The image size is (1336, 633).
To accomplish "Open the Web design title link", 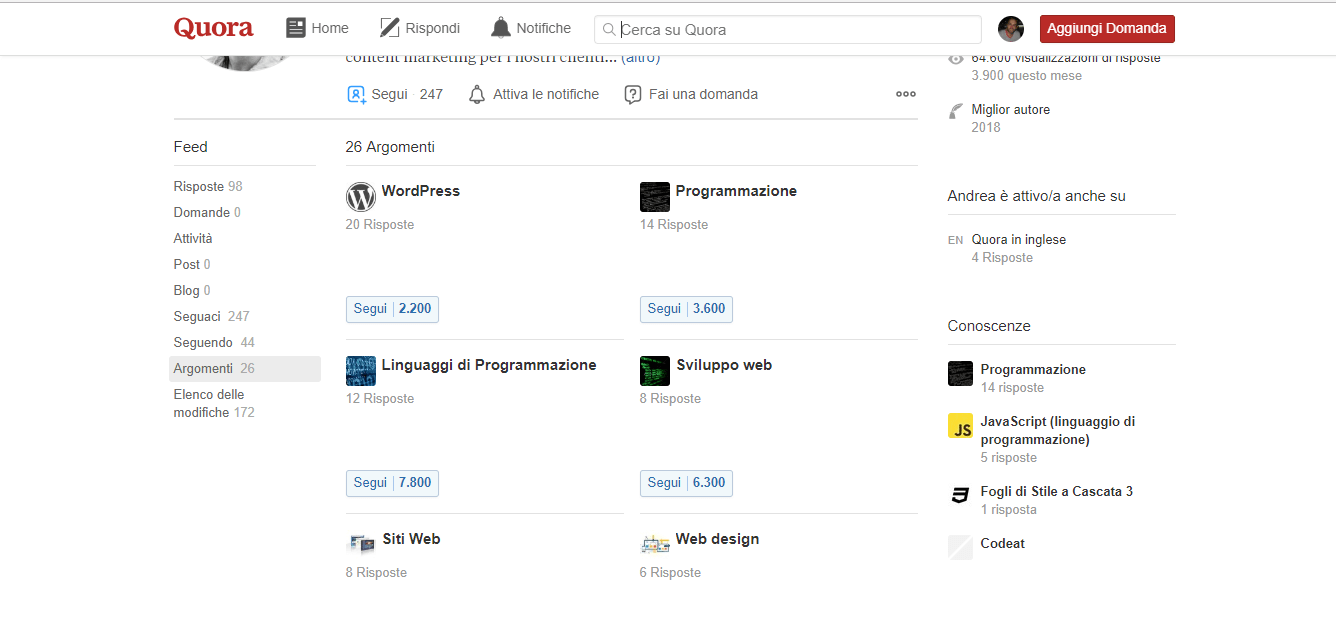I will click(x=717, y=539).
